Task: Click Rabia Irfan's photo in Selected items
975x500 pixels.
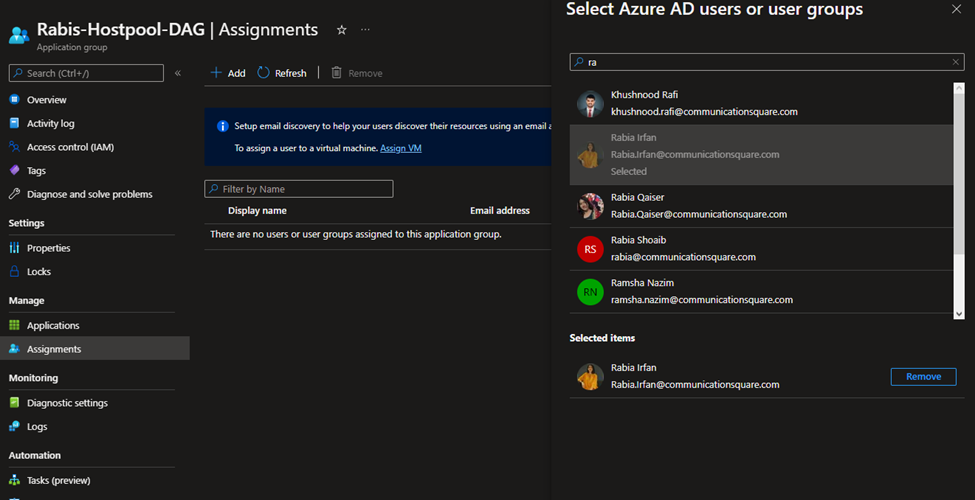Action: click(590, 376)
